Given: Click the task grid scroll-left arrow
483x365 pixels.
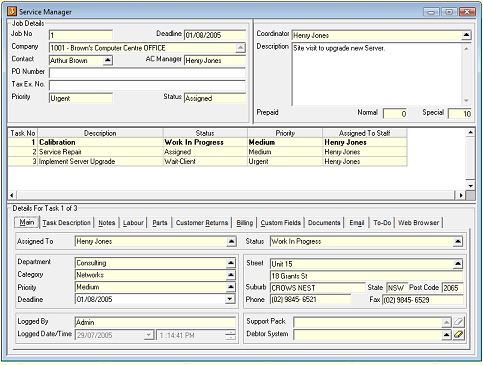Looking at the screenshot, I should pos(12,195).
